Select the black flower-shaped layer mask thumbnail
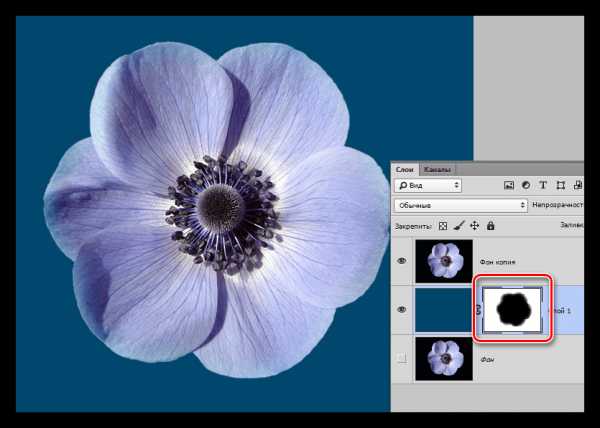Image resolution: width=600 pixels, height=428 pixels. pos(512,309)
